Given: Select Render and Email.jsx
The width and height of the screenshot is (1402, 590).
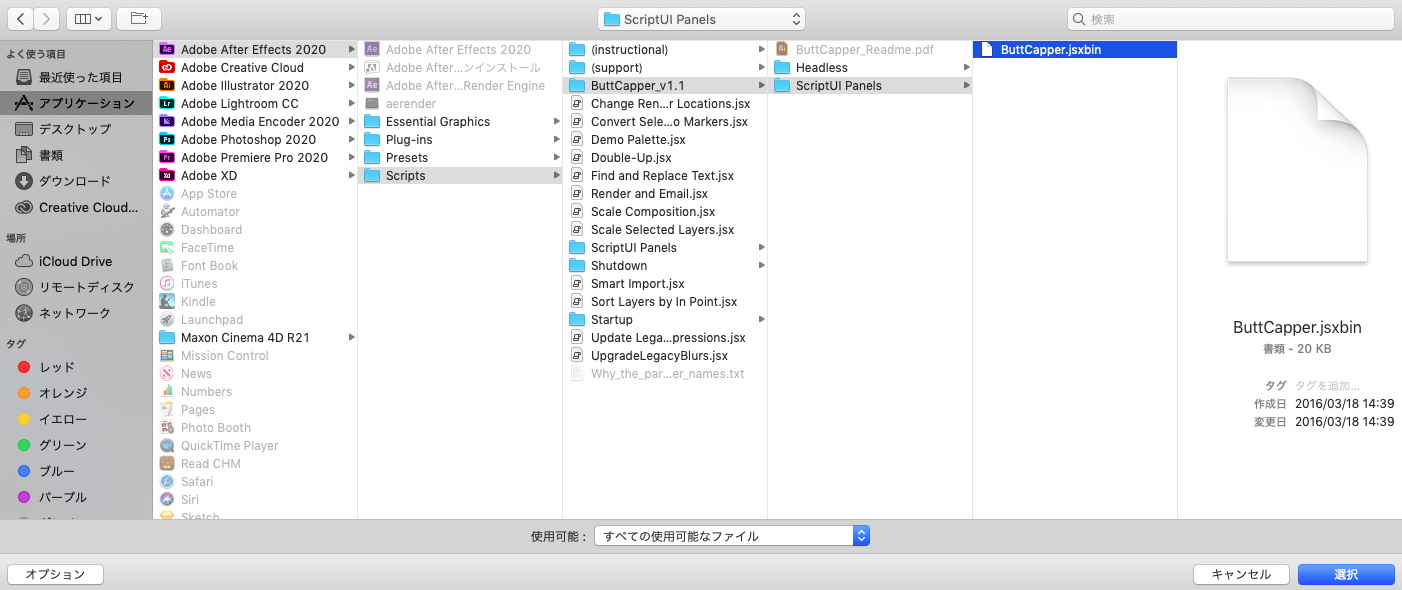Looking at the screenshot, I should coord(665,193).
